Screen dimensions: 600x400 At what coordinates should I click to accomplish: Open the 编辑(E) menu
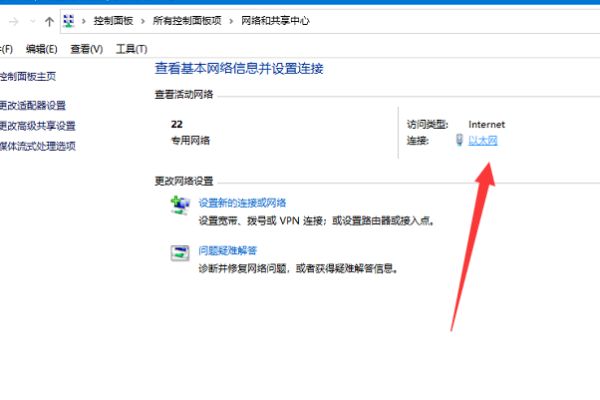pos(41,49)
